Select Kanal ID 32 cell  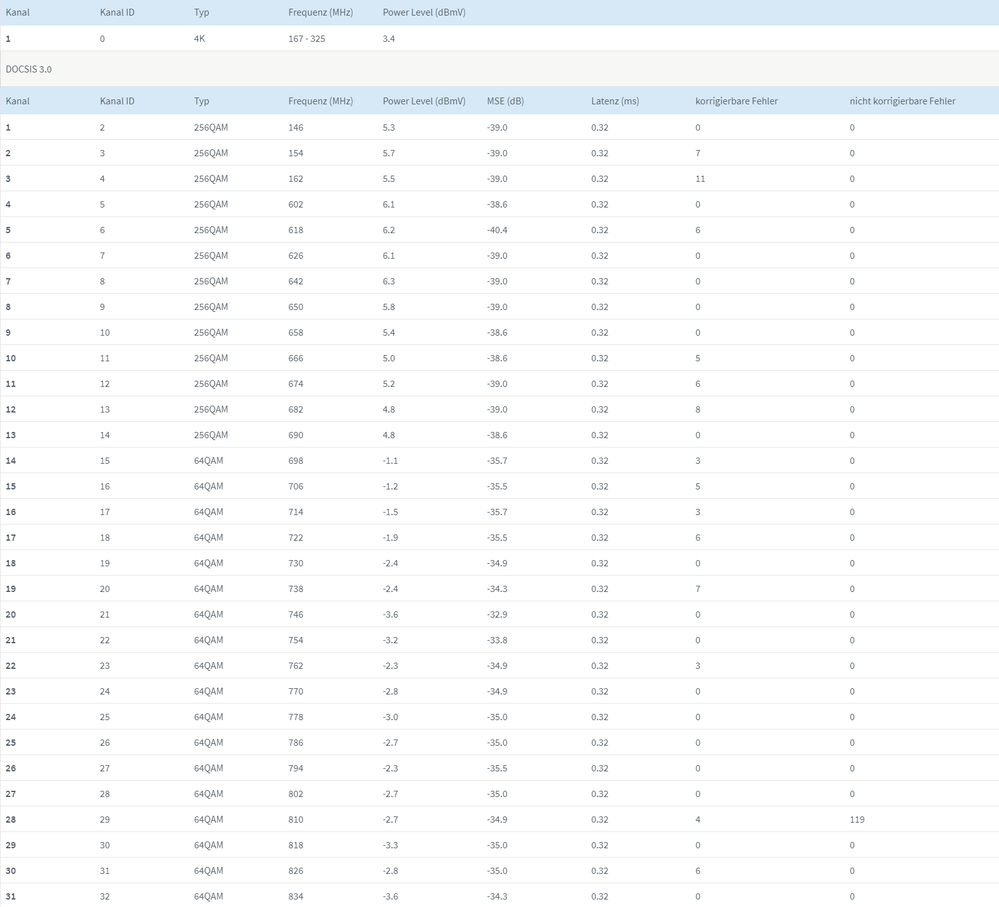click(104, 897)
